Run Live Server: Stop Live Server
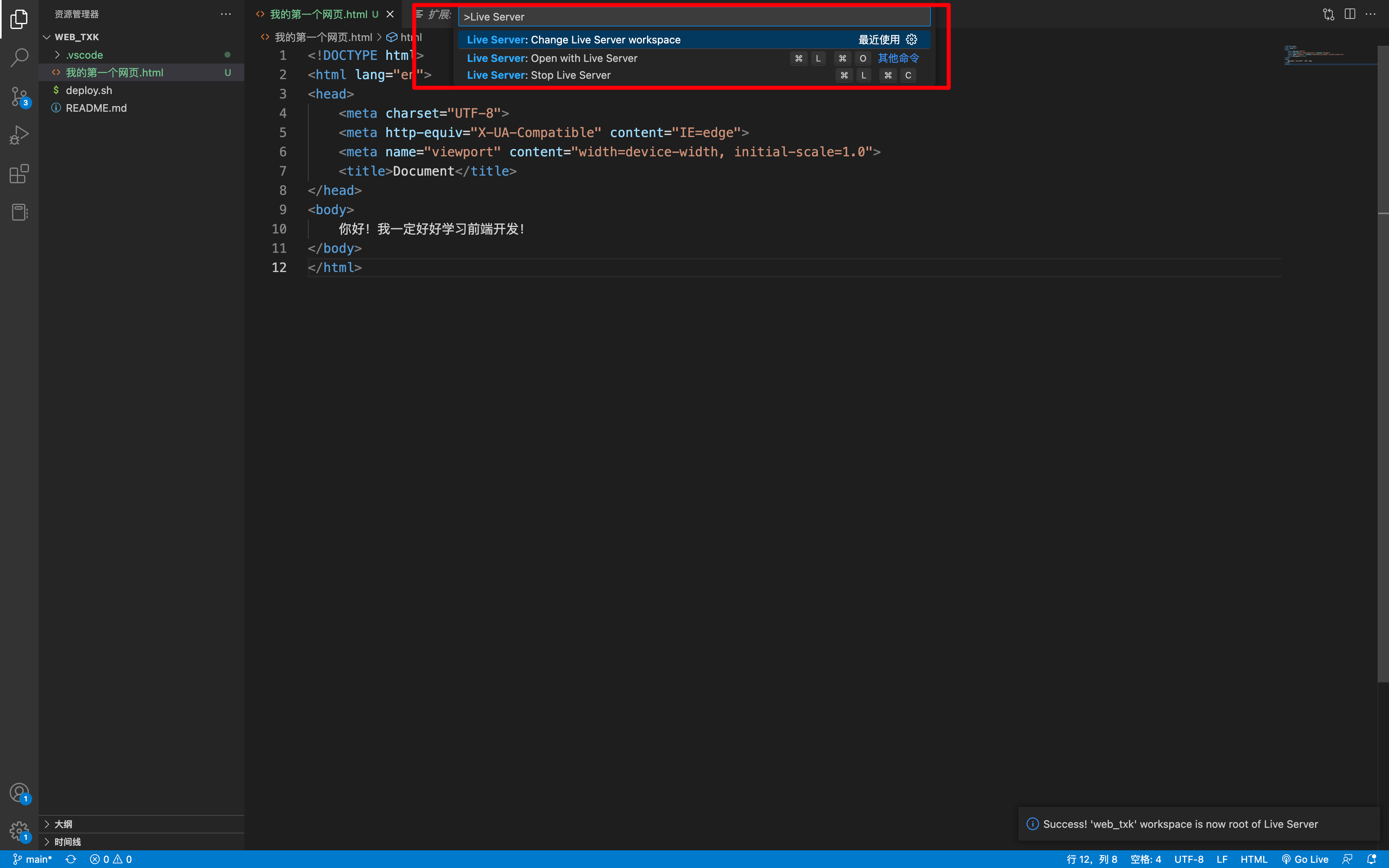The height and width of the screenshot is (868, 1389). (x=694, y=75)
